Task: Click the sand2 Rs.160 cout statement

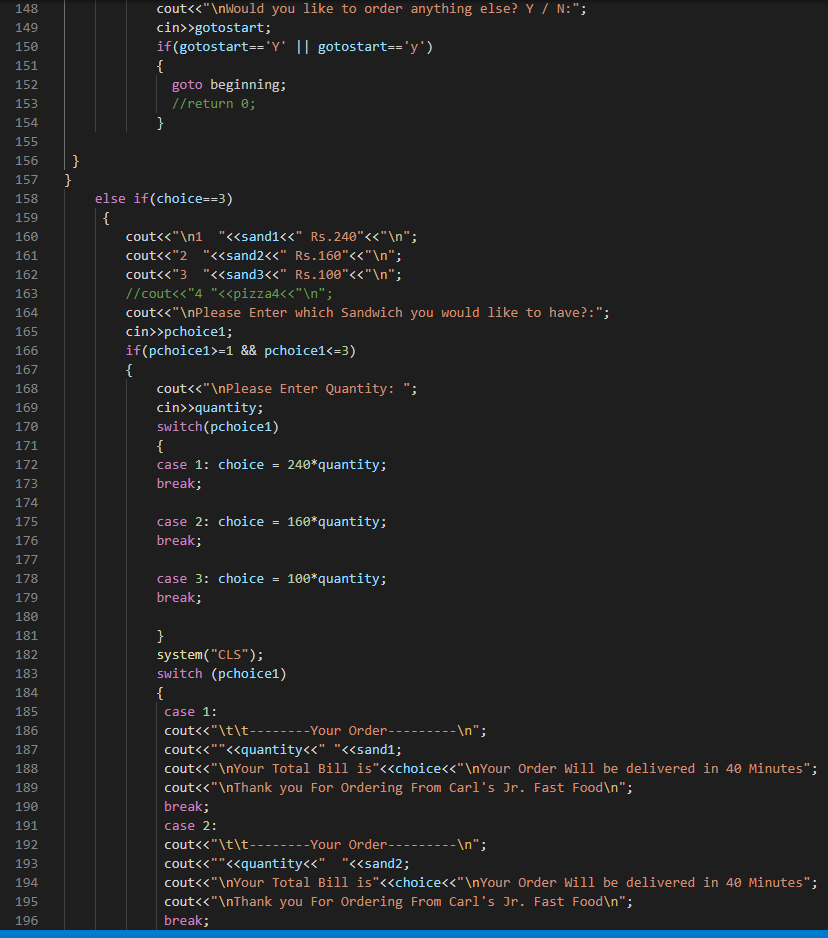Action: tap(264, 256)
